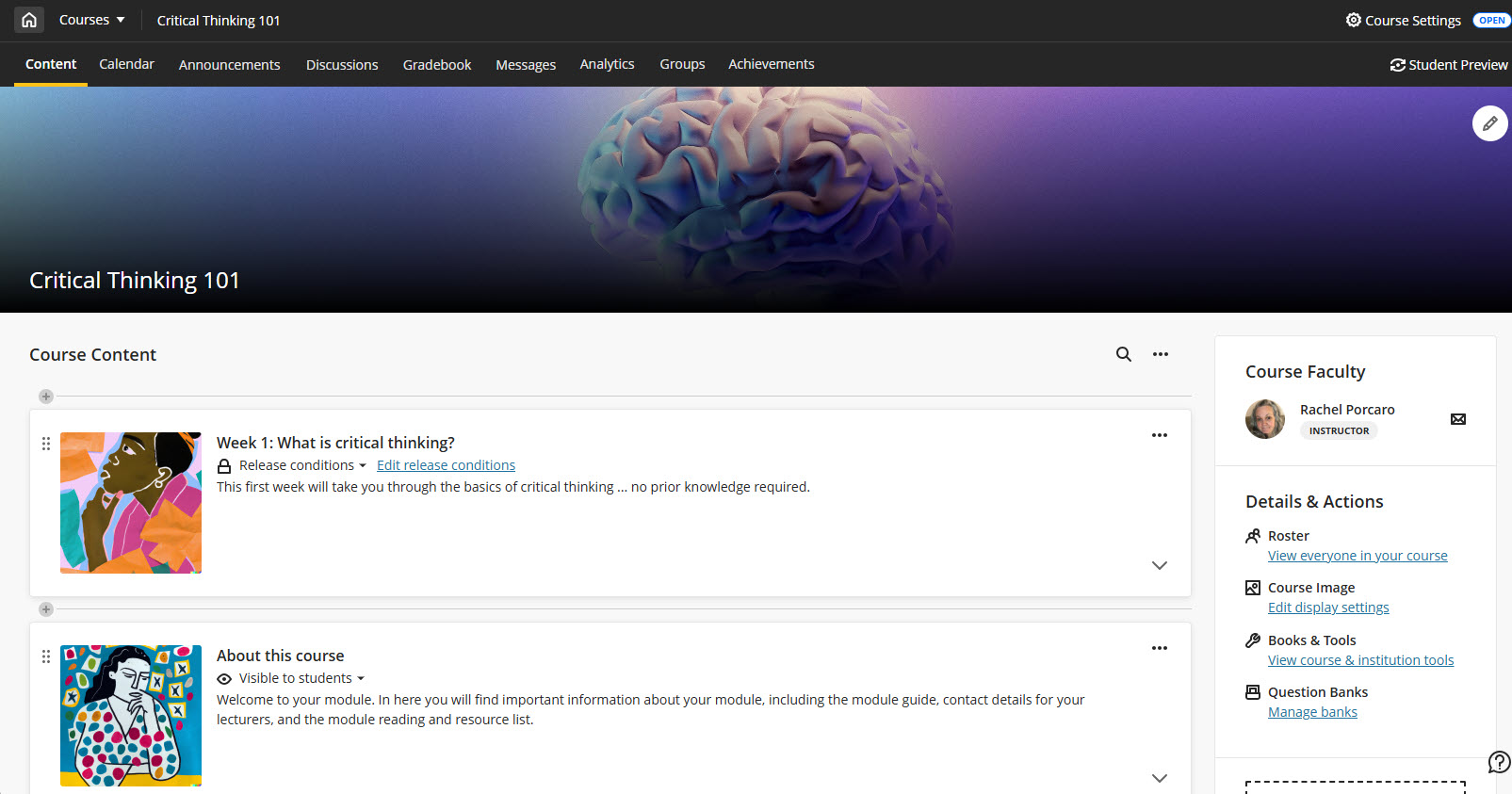Expand Week 1 module chevron
This screenshot has height=794, width=1512.
coord(1160,565)
